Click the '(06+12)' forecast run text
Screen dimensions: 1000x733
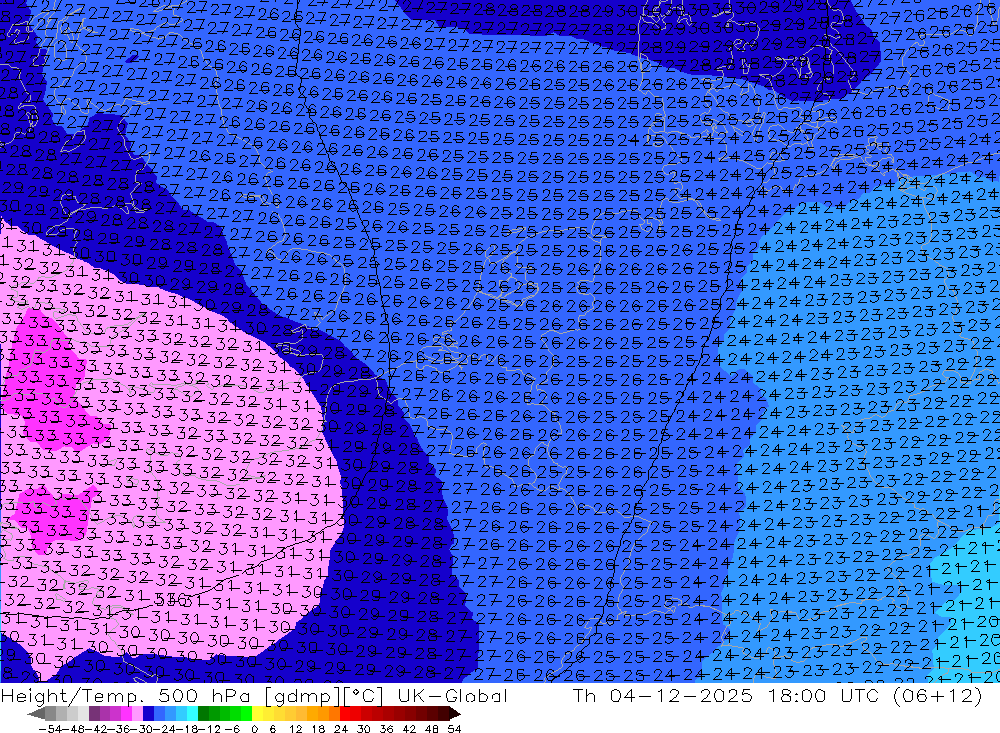[x=940, y=695]
